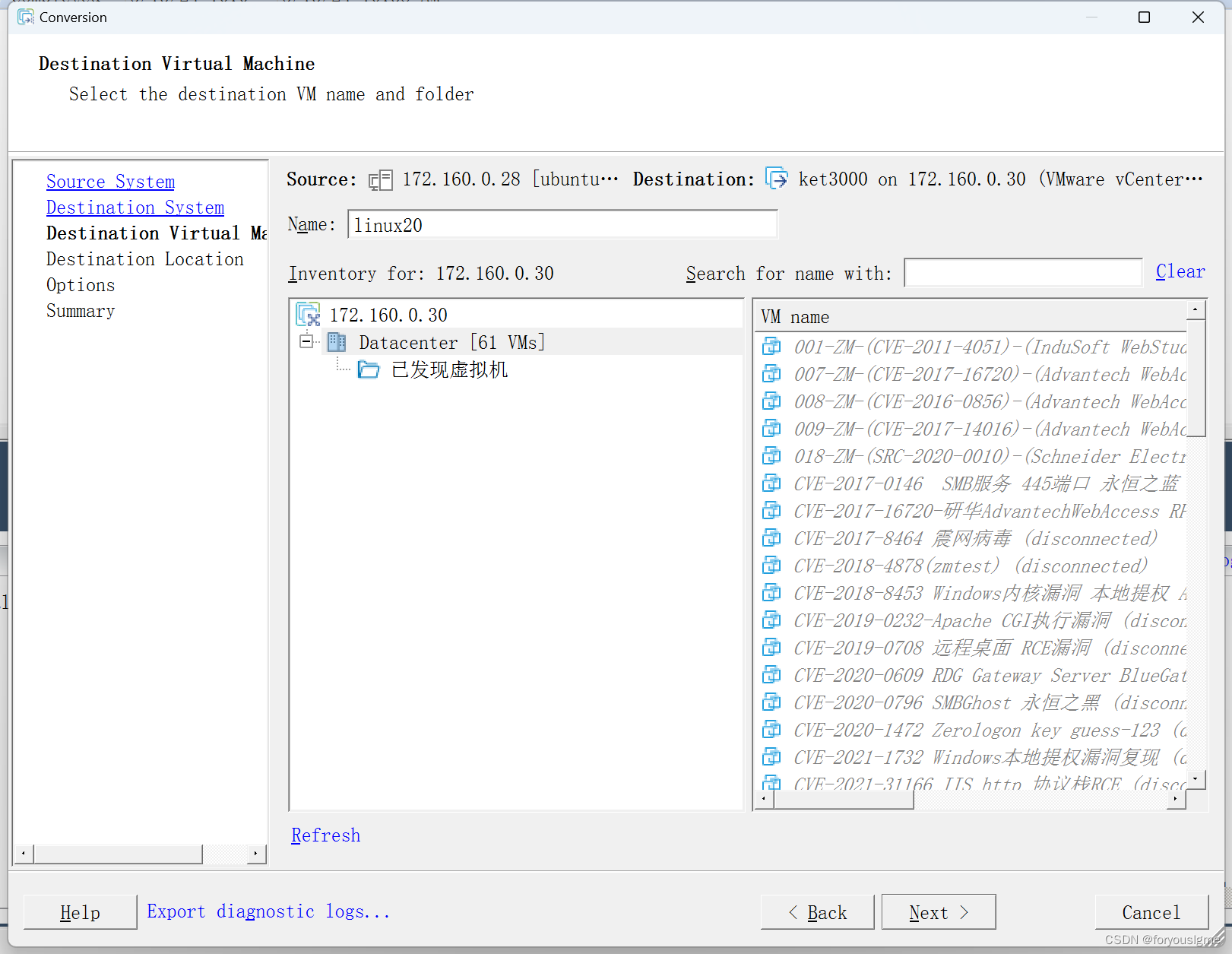Click the VM list vertical scrollbar thumb

tap(1196, 378)
